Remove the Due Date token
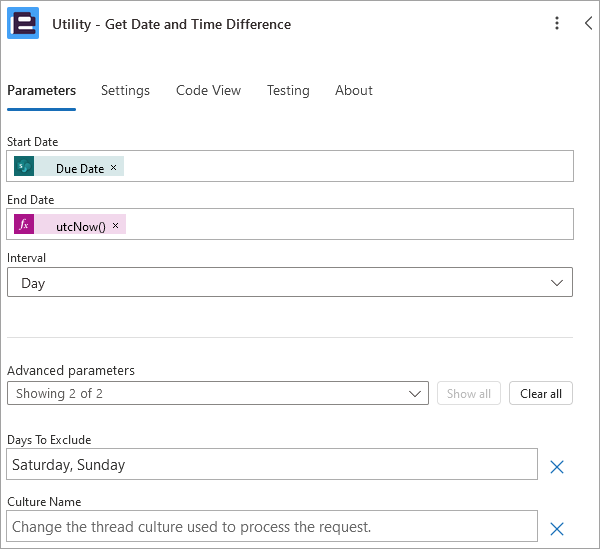This screenshot has height=549, width=600. pyautogui.click(x=113, y=168)
